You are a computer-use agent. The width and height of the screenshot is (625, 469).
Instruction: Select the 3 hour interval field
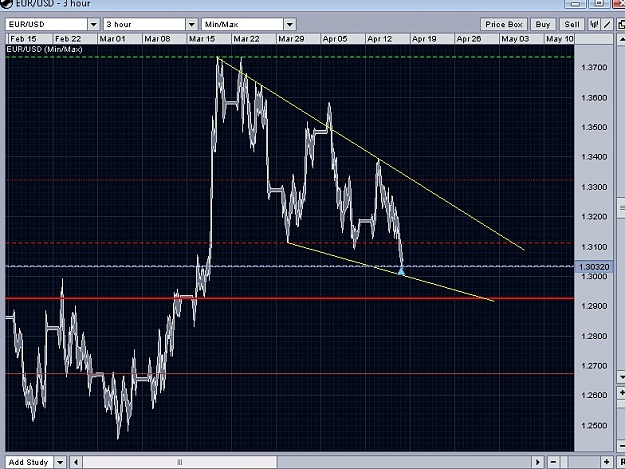(145, 24)
